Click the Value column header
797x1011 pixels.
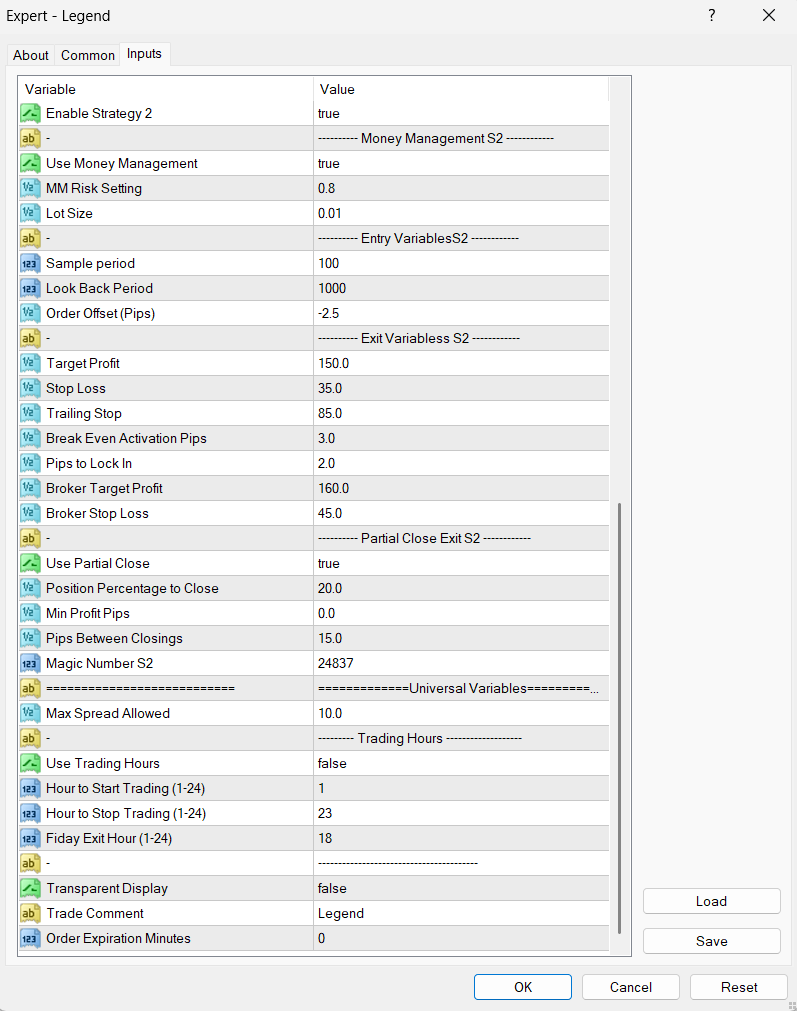pyautogui.click(x=461, y=89)
